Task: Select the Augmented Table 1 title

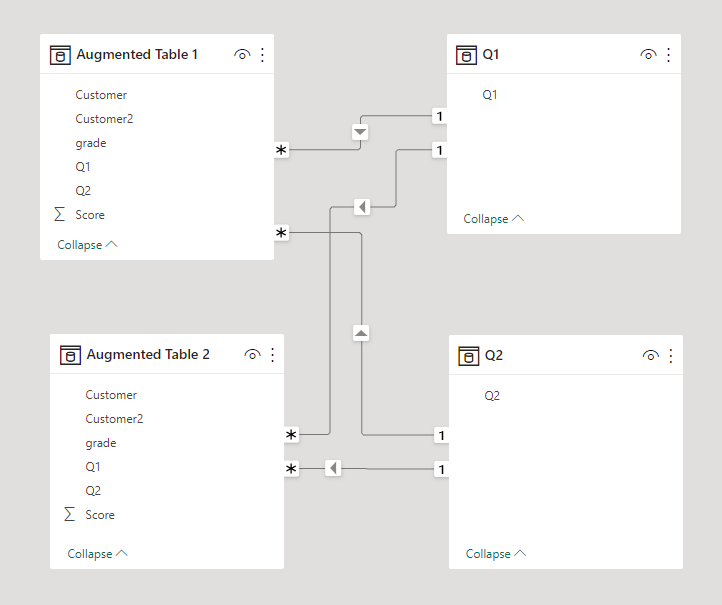Action: [137, 54]
